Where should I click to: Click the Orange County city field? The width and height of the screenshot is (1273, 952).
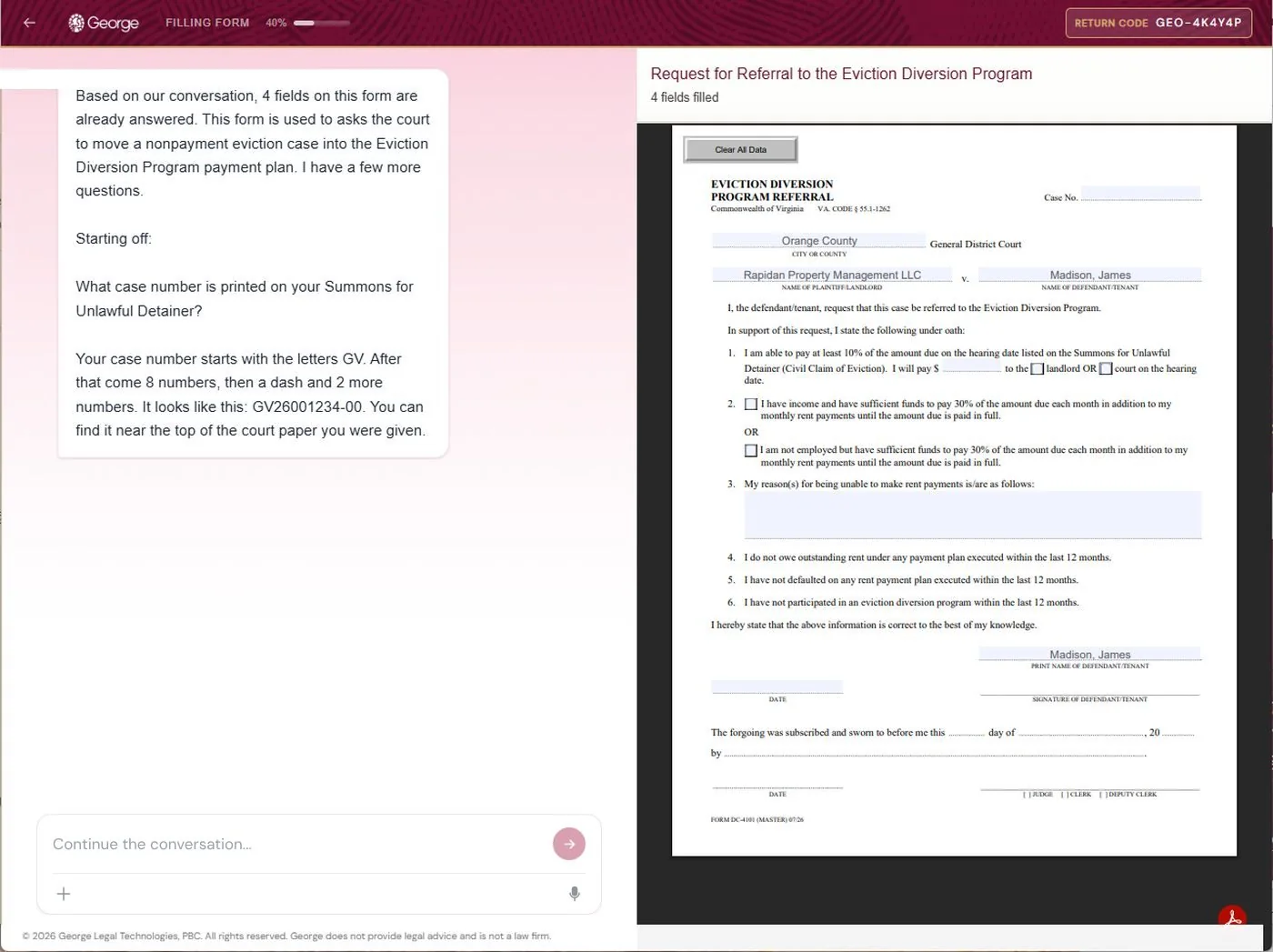818,241
